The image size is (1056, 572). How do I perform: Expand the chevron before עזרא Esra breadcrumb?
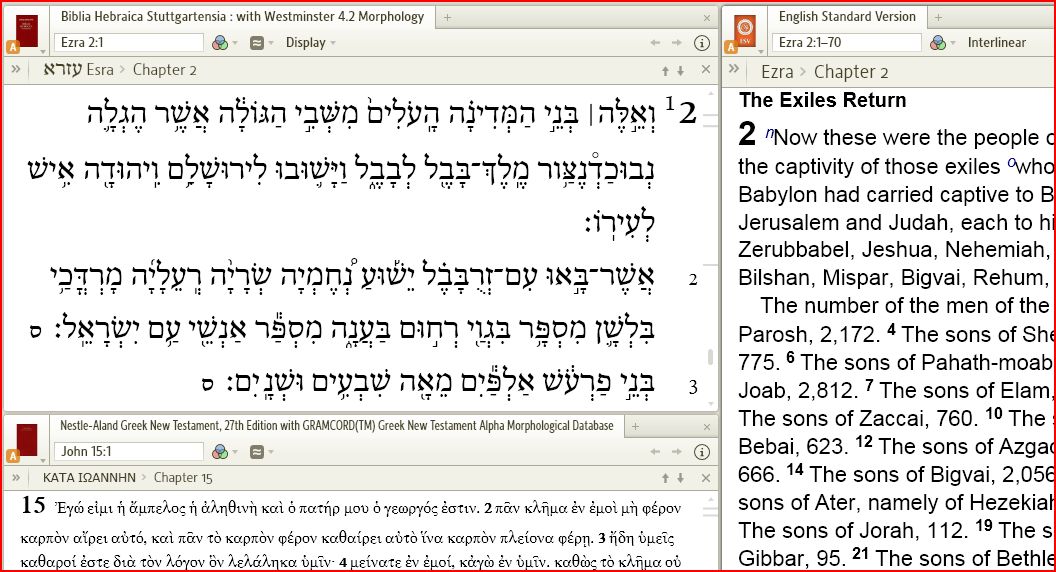(x=15, y=69)
